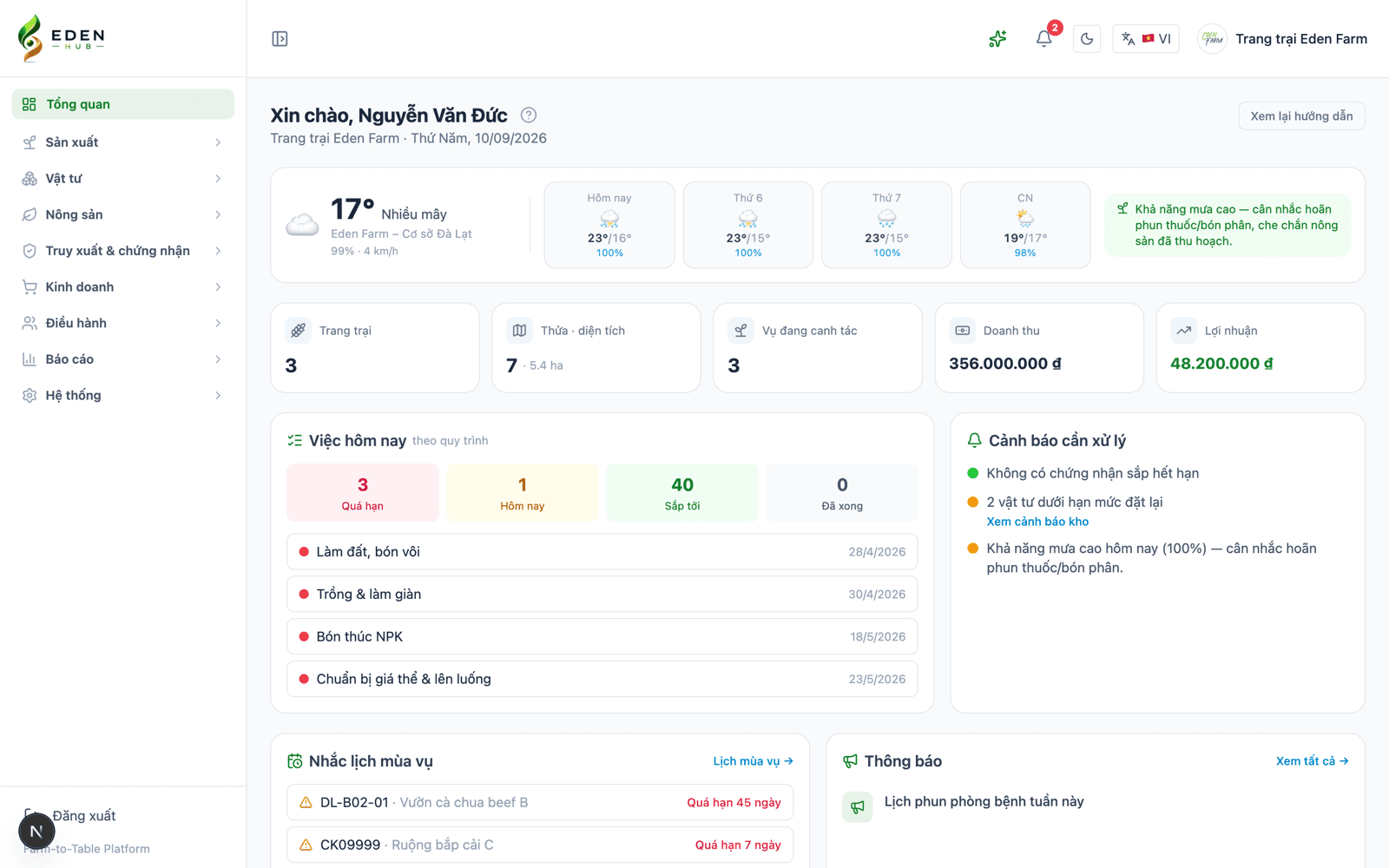
Task: Click the help question mark icon
Action: click(529, 115)
